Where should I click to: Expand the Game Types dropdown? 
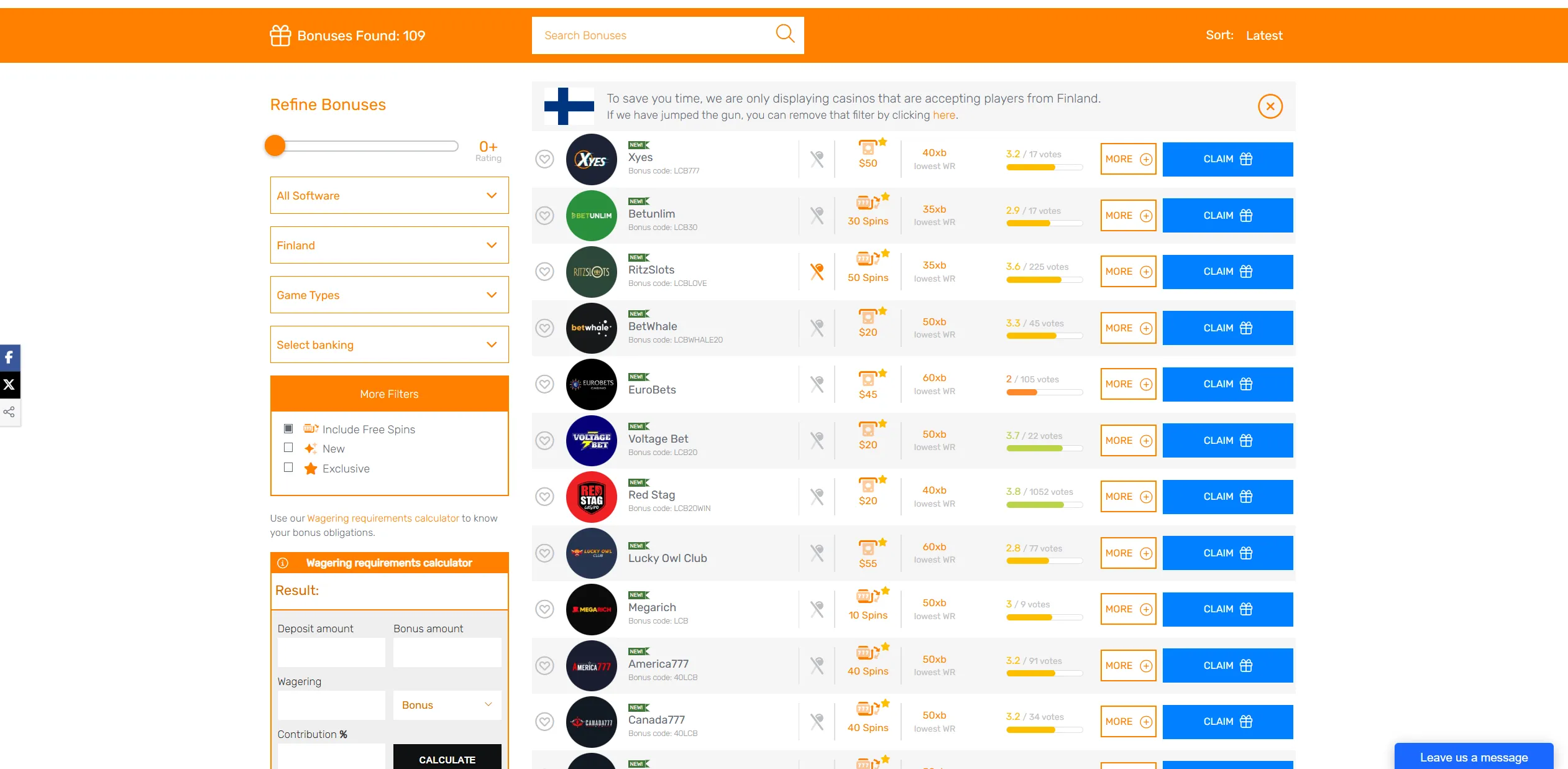[x=390, y=295]
